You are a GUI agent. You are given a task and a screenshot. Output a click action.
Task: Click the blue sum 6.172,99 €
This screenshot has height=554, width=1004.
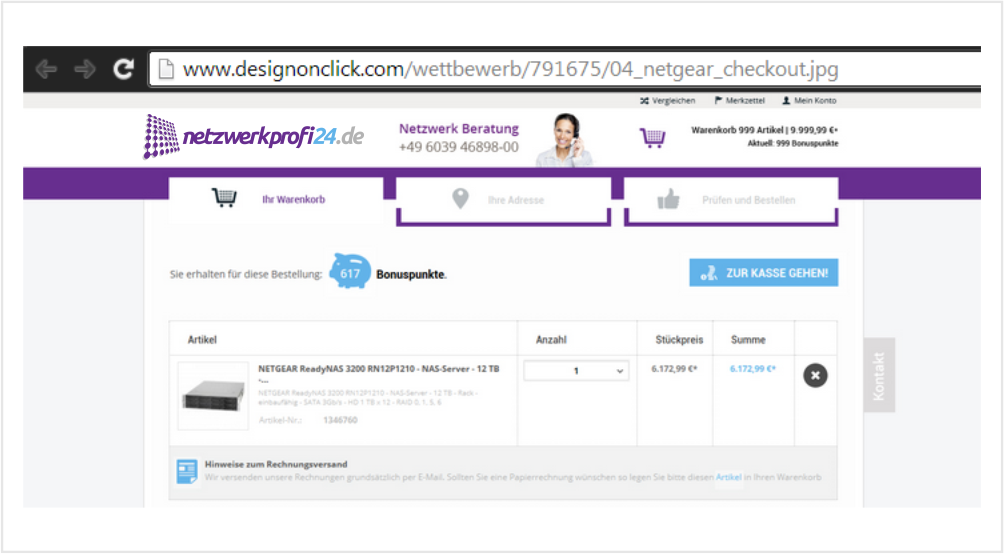click(752, 369)
